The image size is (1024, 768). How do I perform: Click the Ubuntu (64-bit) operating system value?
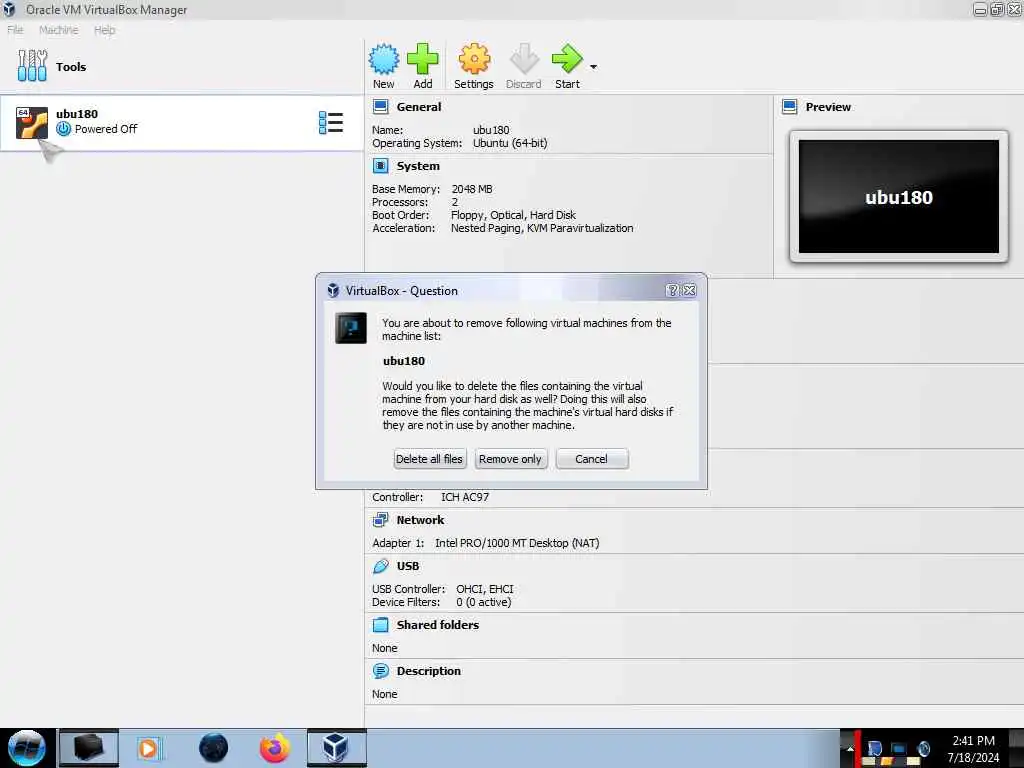pos(510,143)
